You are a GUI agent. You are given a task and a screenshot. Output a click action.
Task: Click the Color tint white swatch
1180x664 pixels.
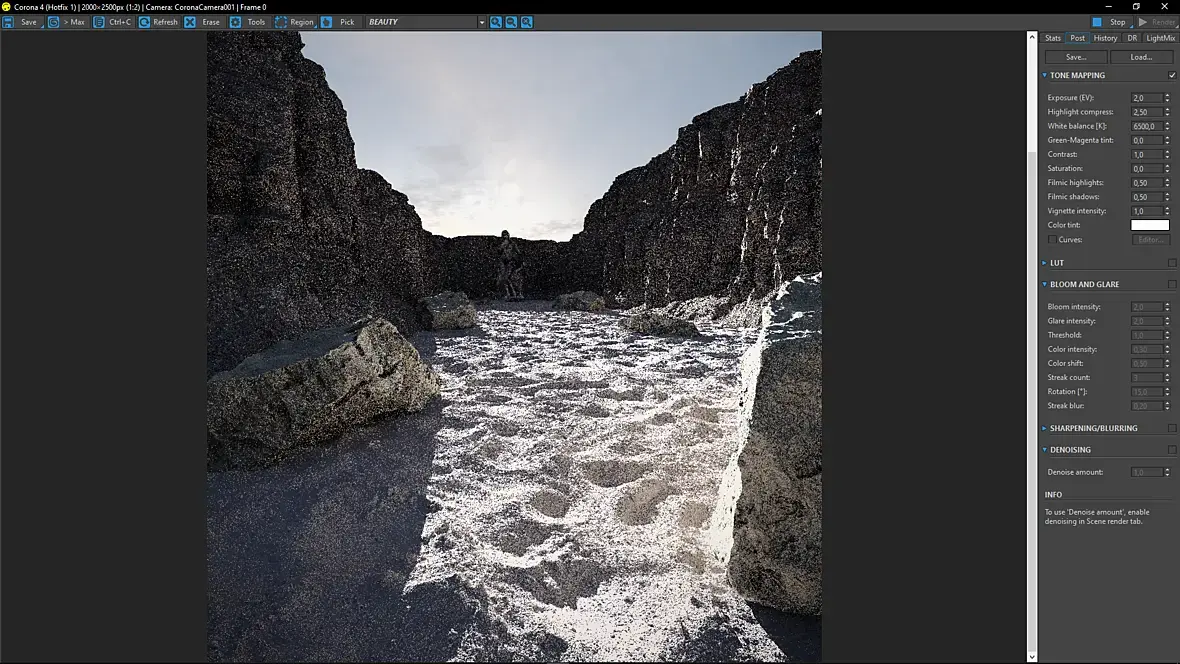click(x=1150, y=225)
